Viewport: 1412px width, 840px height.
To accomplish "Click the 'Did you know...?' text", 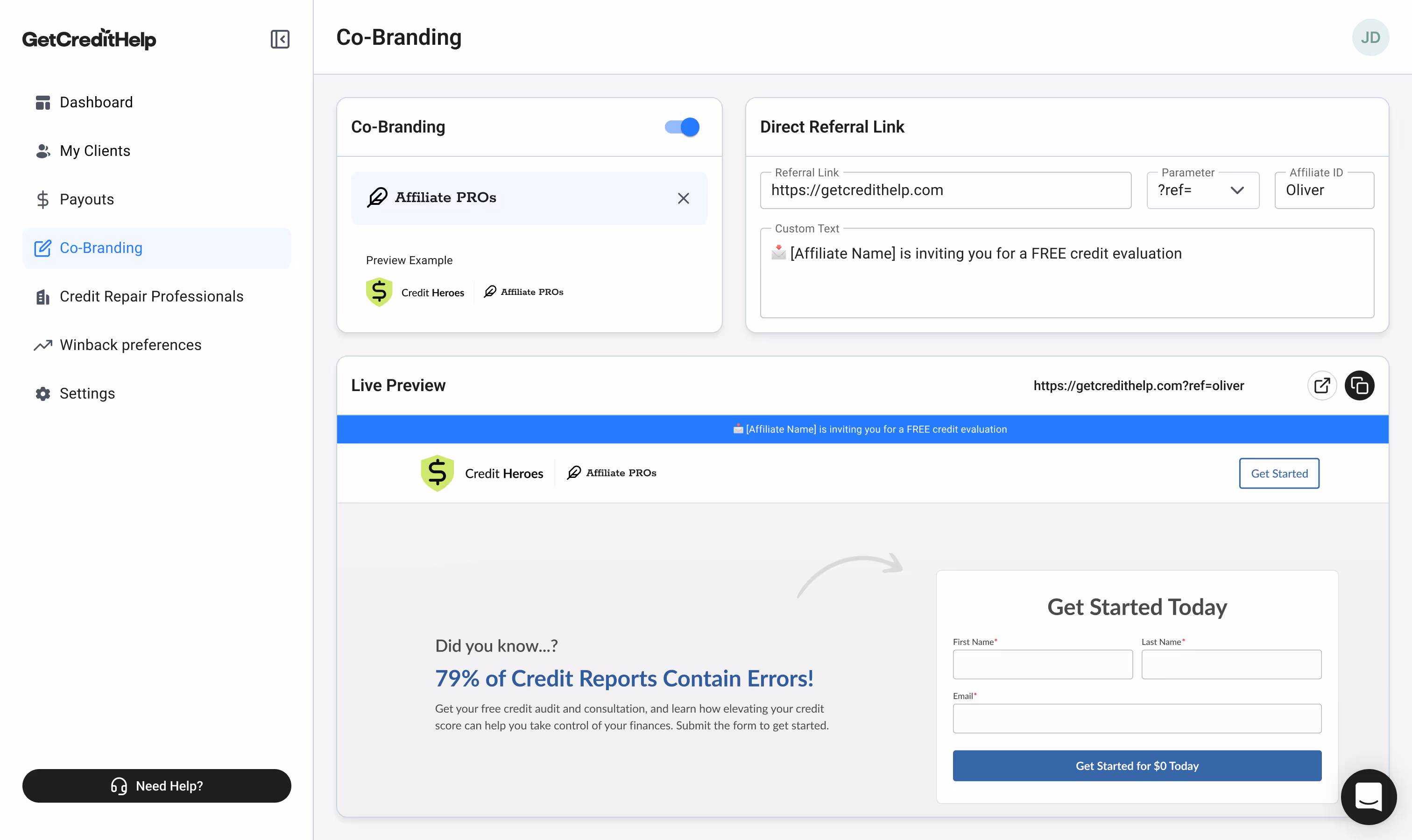I will point(496,646).
